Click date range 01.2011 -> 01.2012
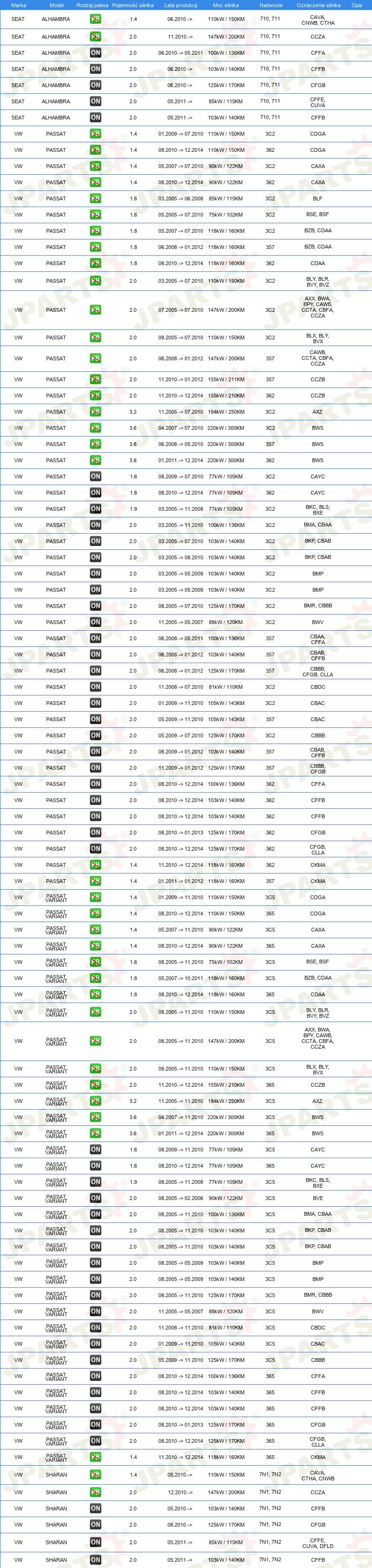Image resolution: width=372 pixels, height=1568 pixels. coord(181,882)
